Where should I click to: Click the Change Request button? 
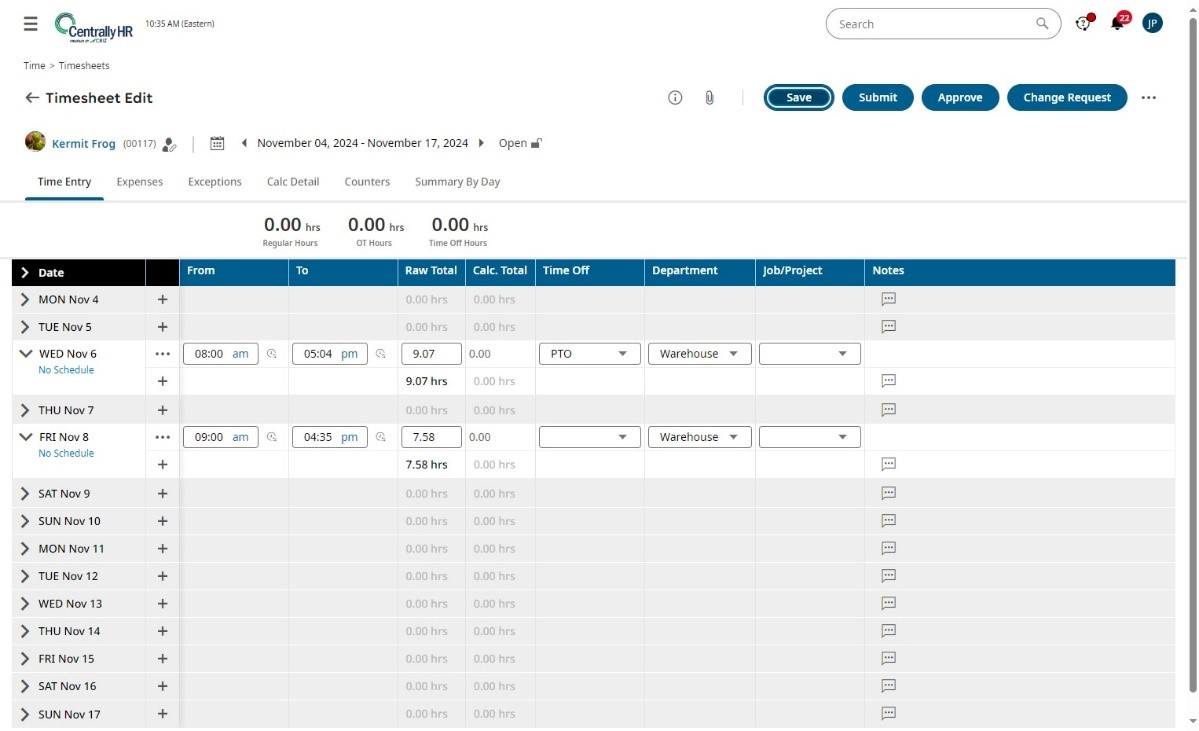click(1067, 98)
